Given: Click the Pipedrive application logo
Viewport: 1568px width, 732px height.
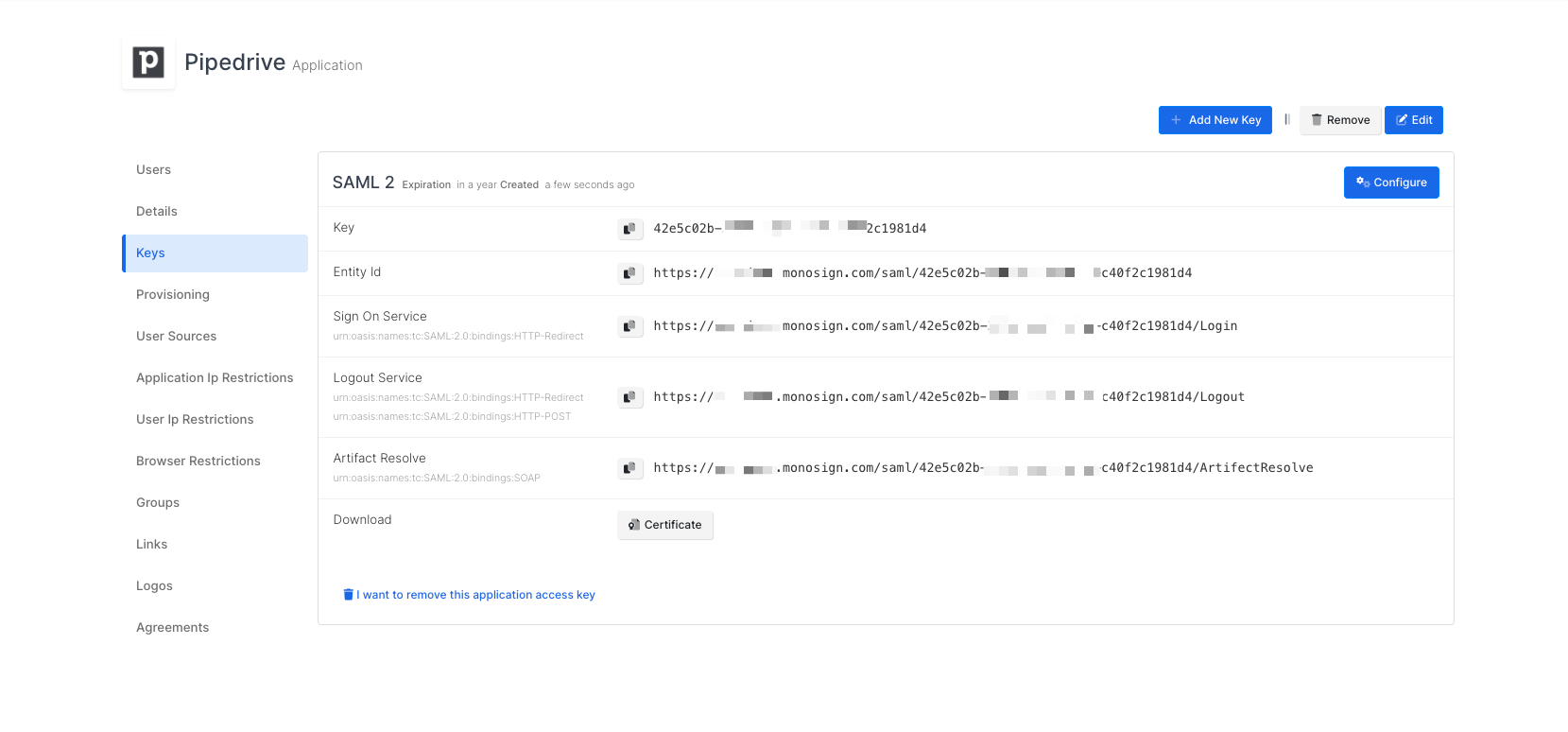Looking at the screenshot, I should tap(148, 62).
